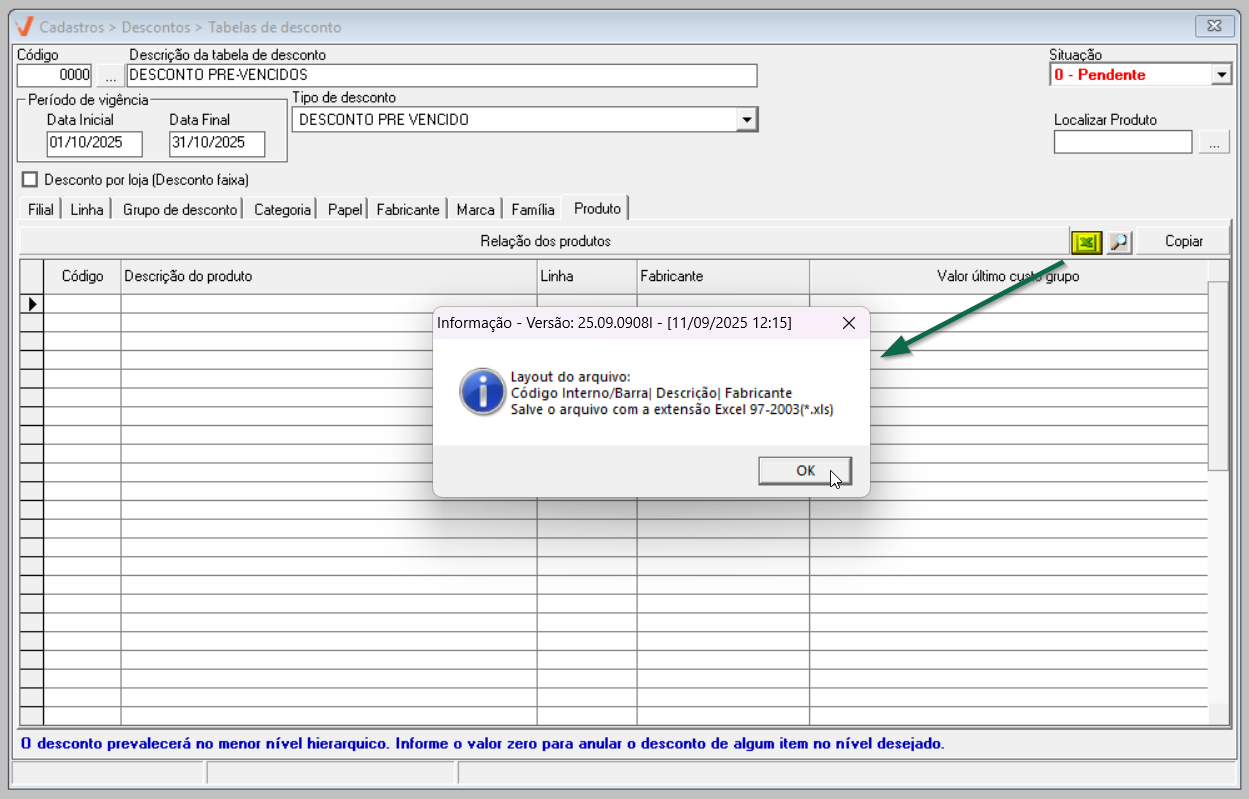The height and width of the screenshot is (799, 1249).
Task: Enable Desconto por loja checkbox
Action: pyautogui.click(x=29, y=180)
